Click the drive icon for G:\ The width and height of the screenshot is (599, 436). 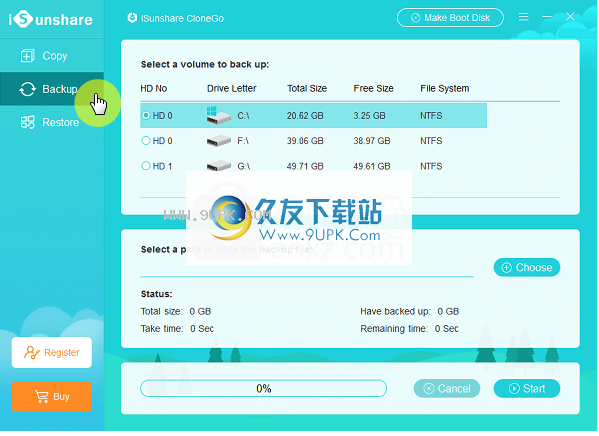(x=219, y=166)
